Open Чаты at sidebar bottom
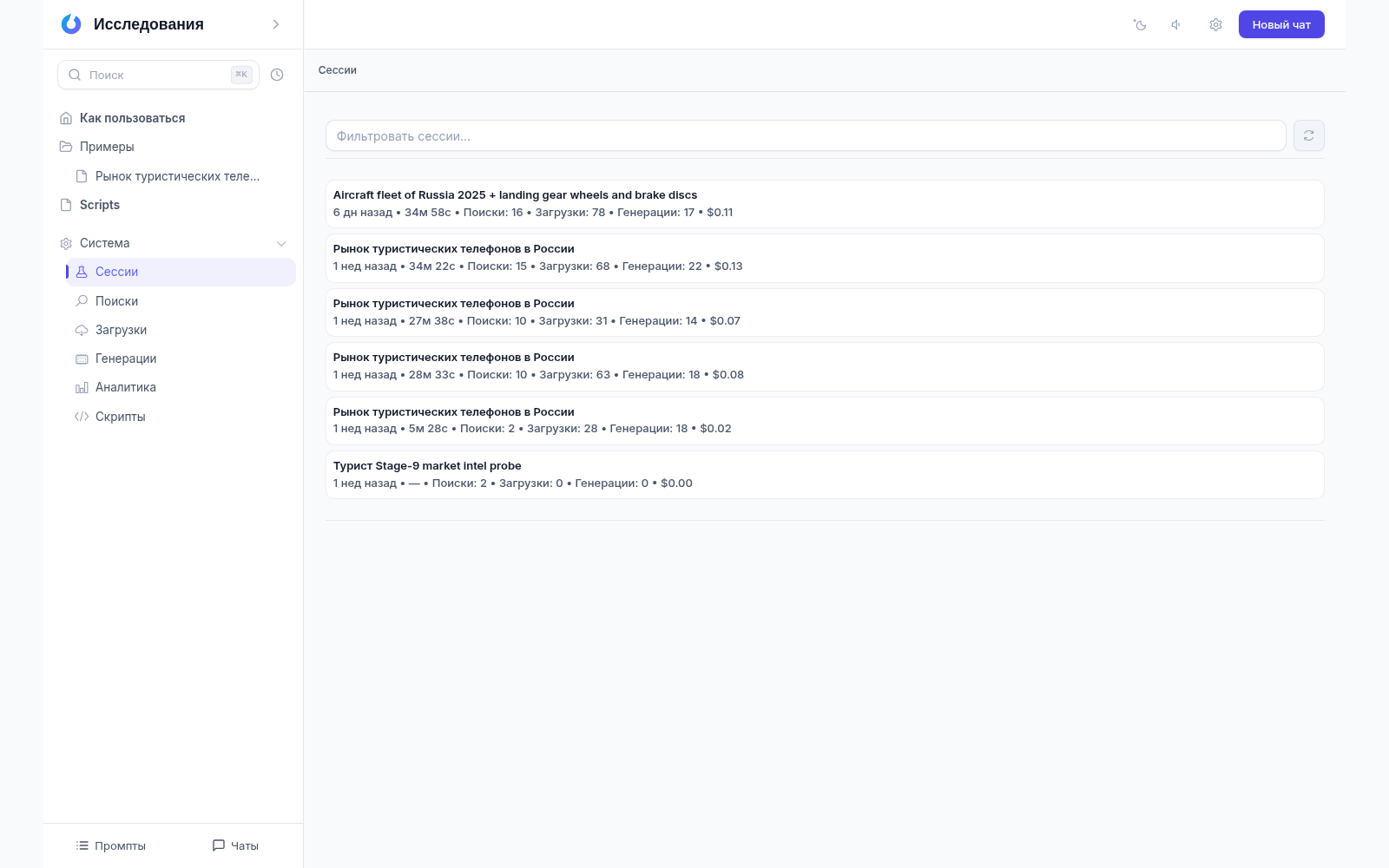This screenshot has width=1389, height=868. (235, 845)
